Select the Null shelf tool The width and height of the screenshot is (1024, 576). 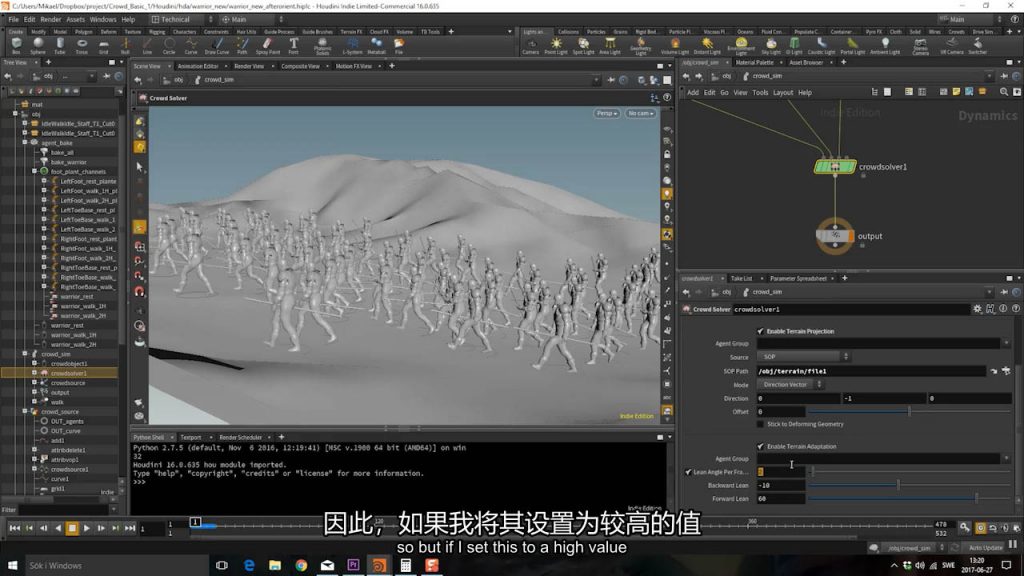pos(125,46)
